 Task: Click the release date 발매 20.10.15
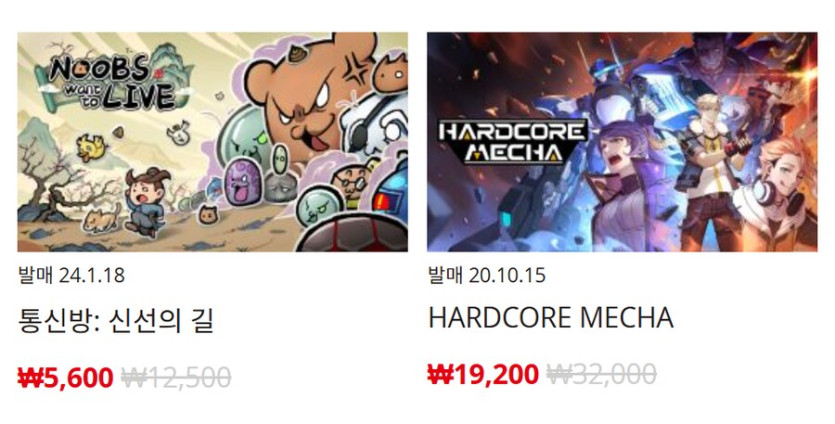pyautogui.click(x=487, y=275)
